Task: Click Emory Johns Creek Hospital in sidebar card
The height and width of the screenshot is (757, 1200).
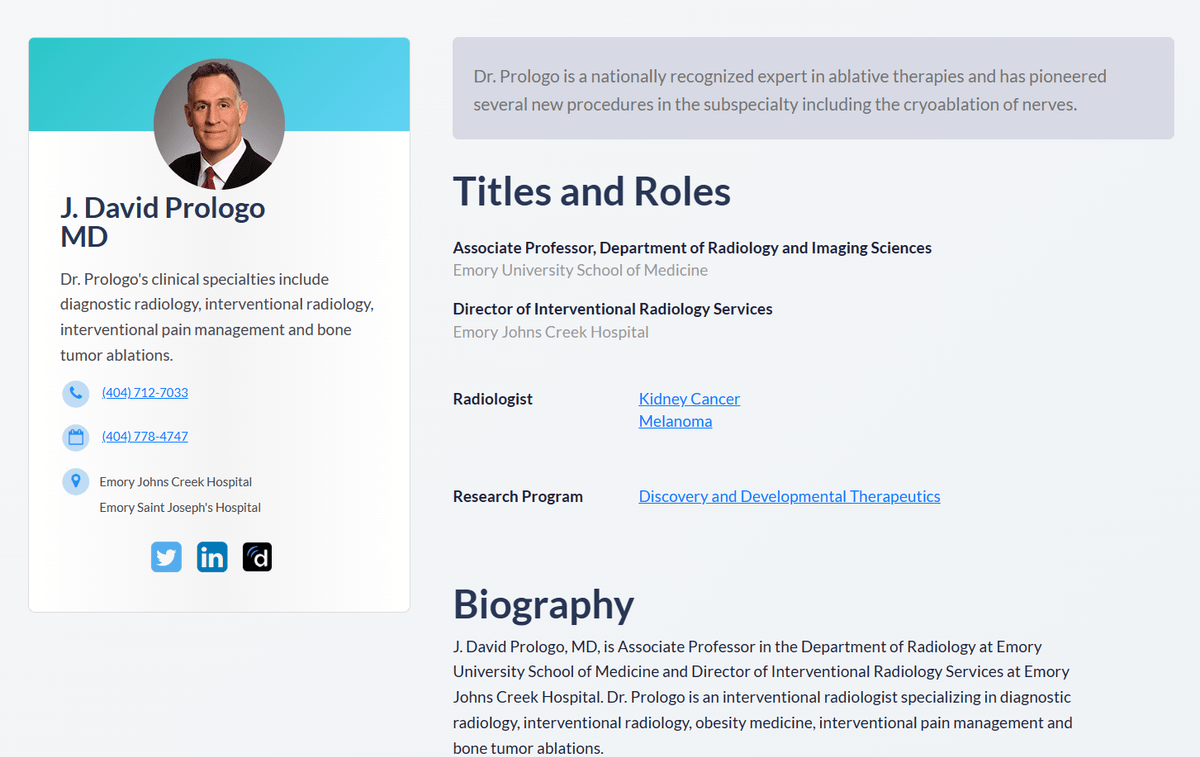Action: tap(175, 482)
